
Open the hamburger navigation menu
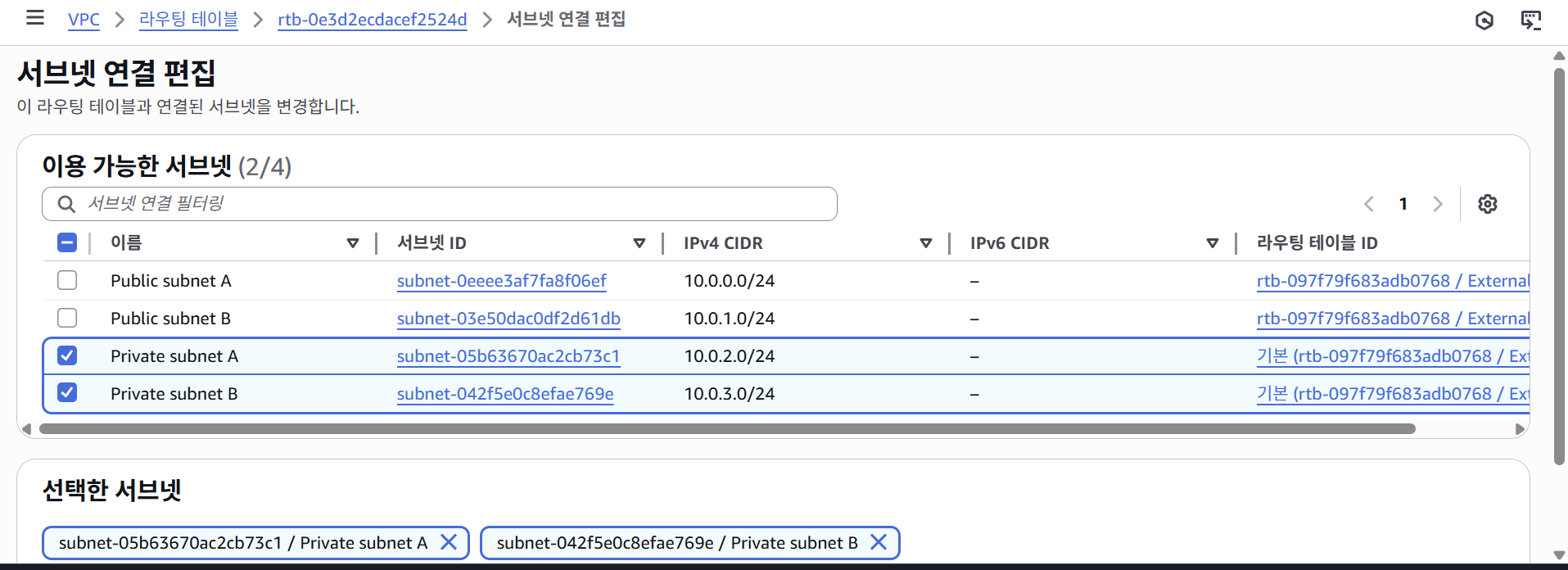coord(35,18)
